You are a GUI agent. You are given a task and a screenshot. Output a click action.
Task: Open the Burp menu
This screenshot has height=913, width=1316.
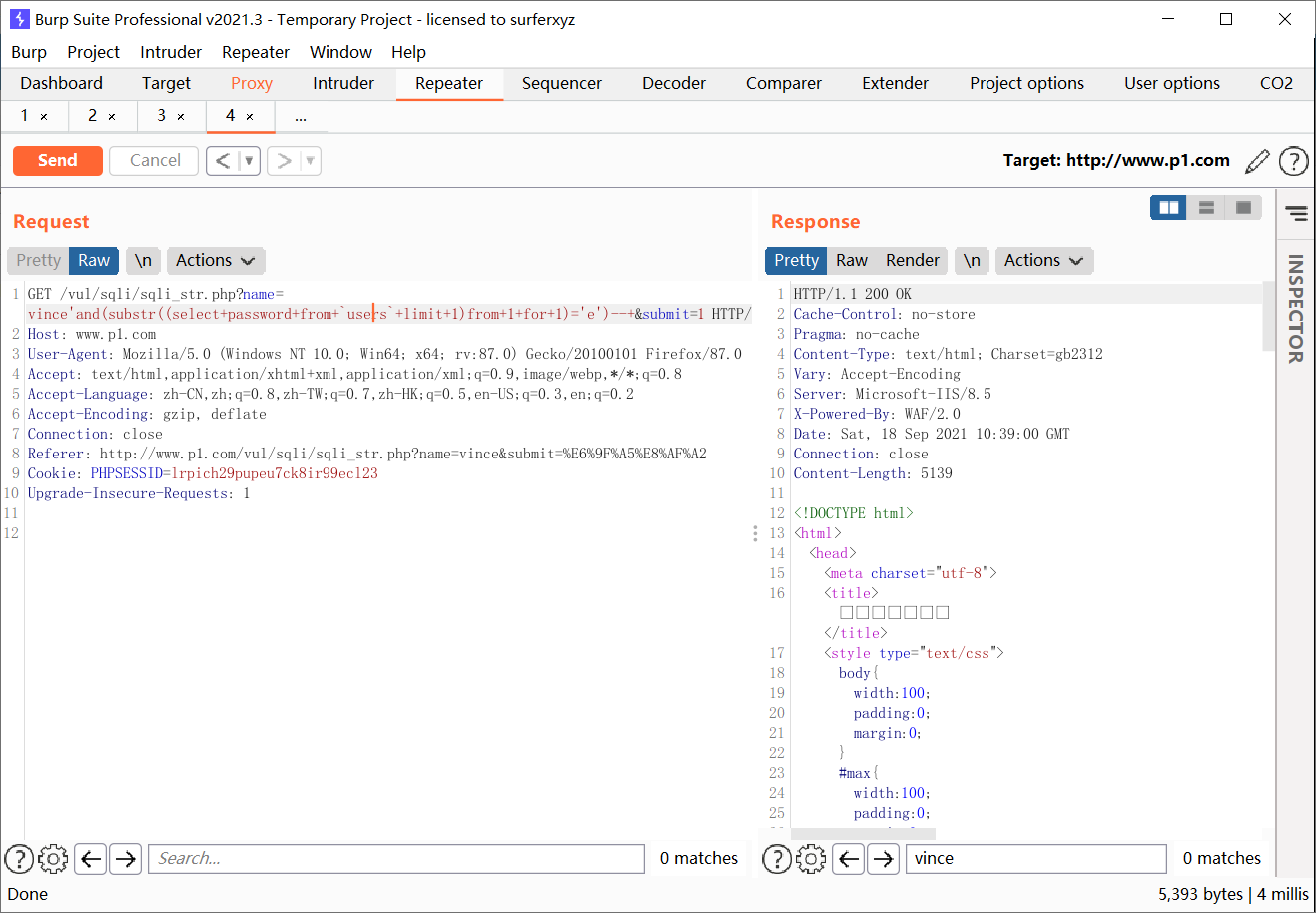click(29, 52)
